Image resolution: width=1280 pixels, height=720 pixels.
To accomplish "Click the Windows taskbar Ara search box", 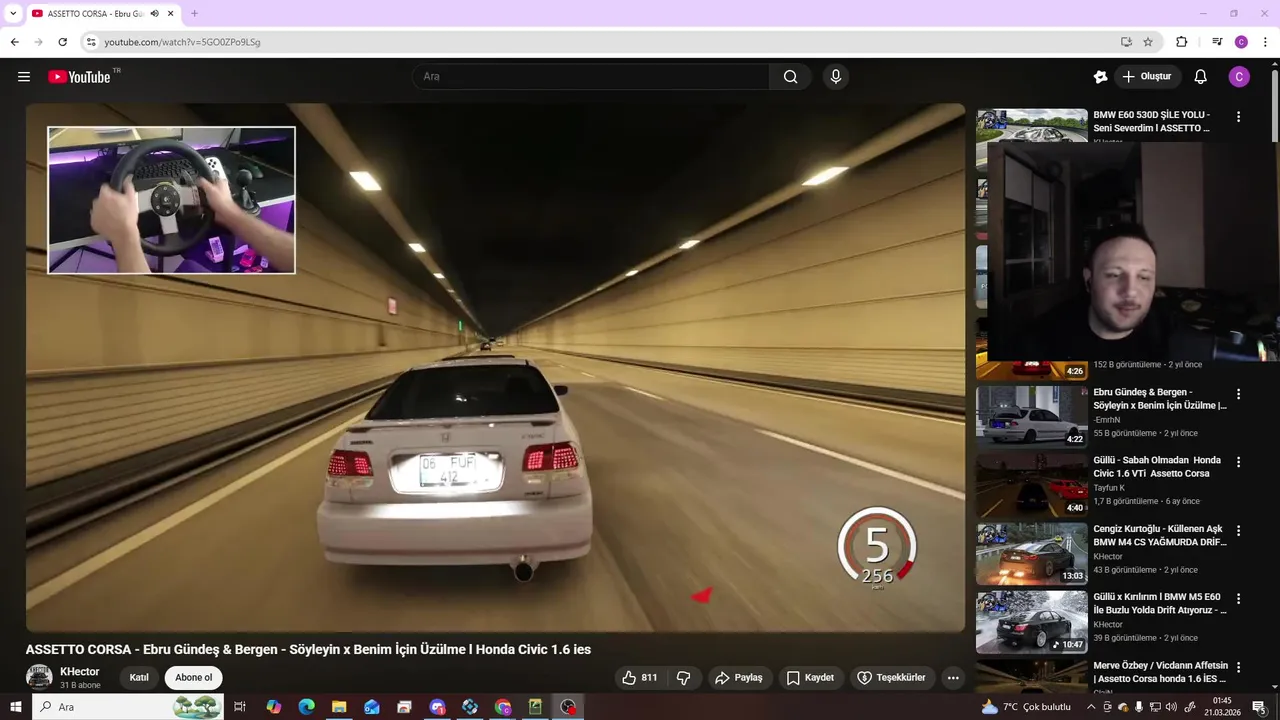I will (128, 707).
